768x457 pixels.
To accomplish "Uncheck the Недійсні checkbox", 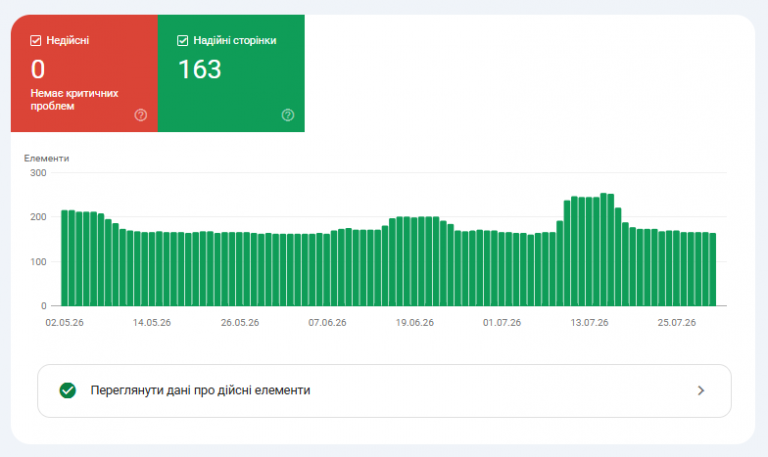I will pyautogui.click(x=36, y=41).
